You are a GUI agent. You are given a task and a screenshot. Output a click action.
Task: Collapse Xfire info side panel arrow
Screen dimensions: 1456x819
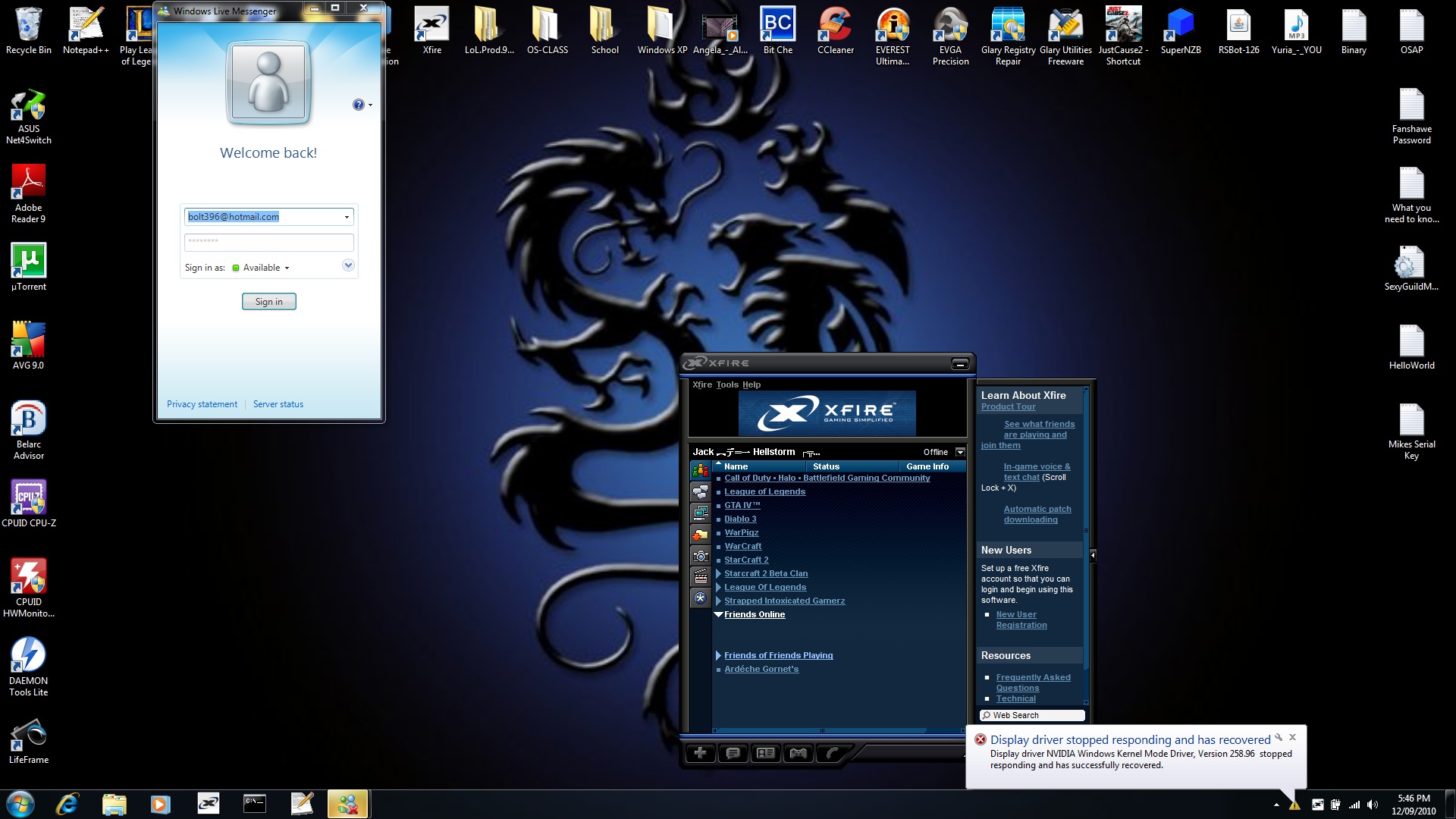pyautogui.click(x=1093, y=556)
